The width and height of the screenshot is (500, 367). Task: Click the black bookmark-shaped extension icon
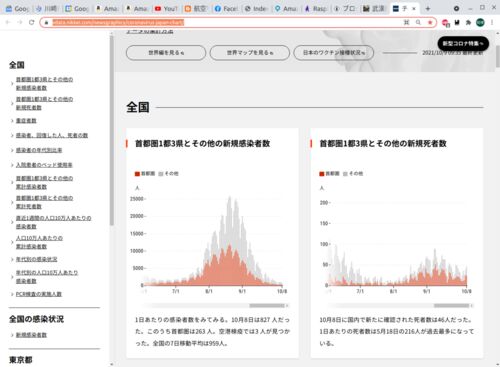click(x=457, y=22)
